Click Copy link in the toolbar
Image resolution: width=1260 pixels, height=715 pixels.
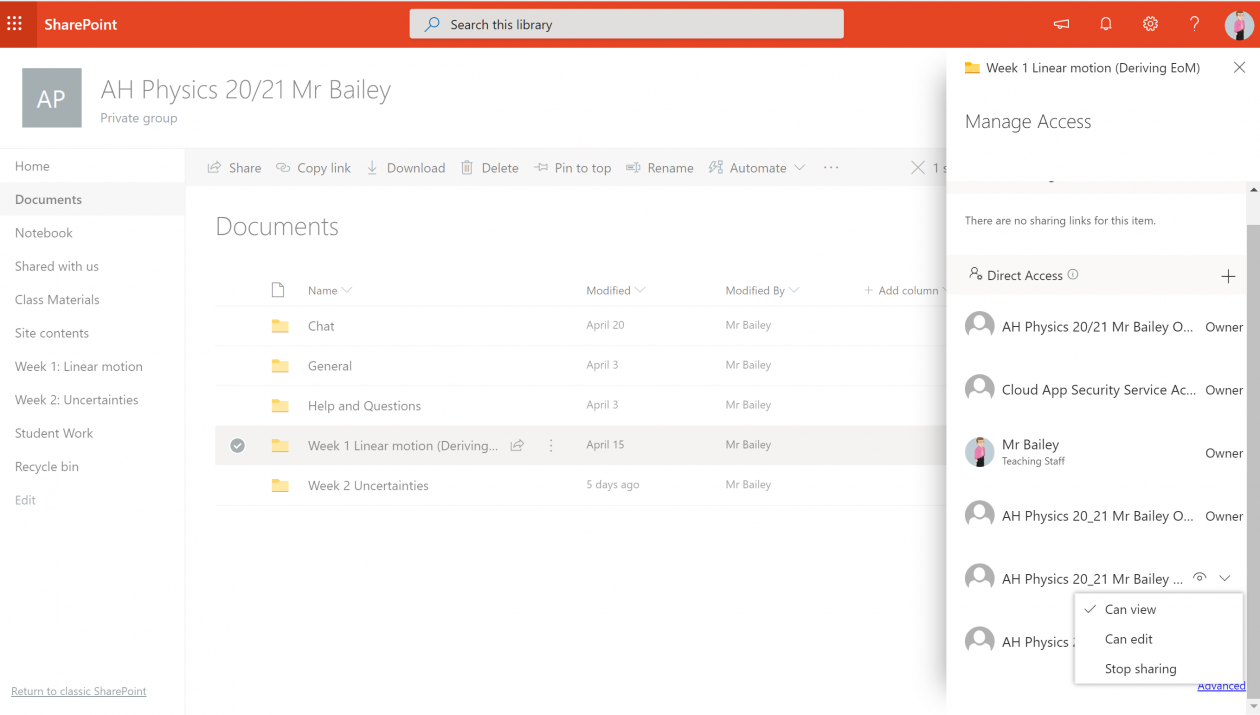[314, 168]
